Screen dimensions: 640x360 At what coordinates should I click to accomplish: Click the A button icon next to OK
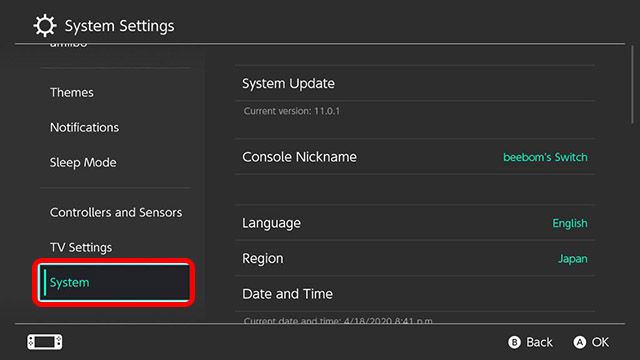coord(580,342)
